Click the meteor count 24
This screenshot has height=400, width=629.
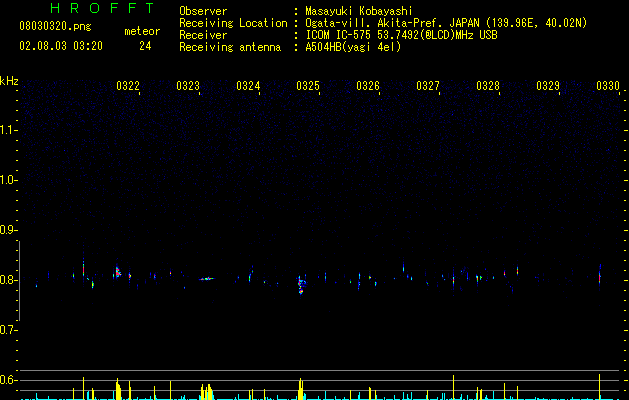[145, 46]
